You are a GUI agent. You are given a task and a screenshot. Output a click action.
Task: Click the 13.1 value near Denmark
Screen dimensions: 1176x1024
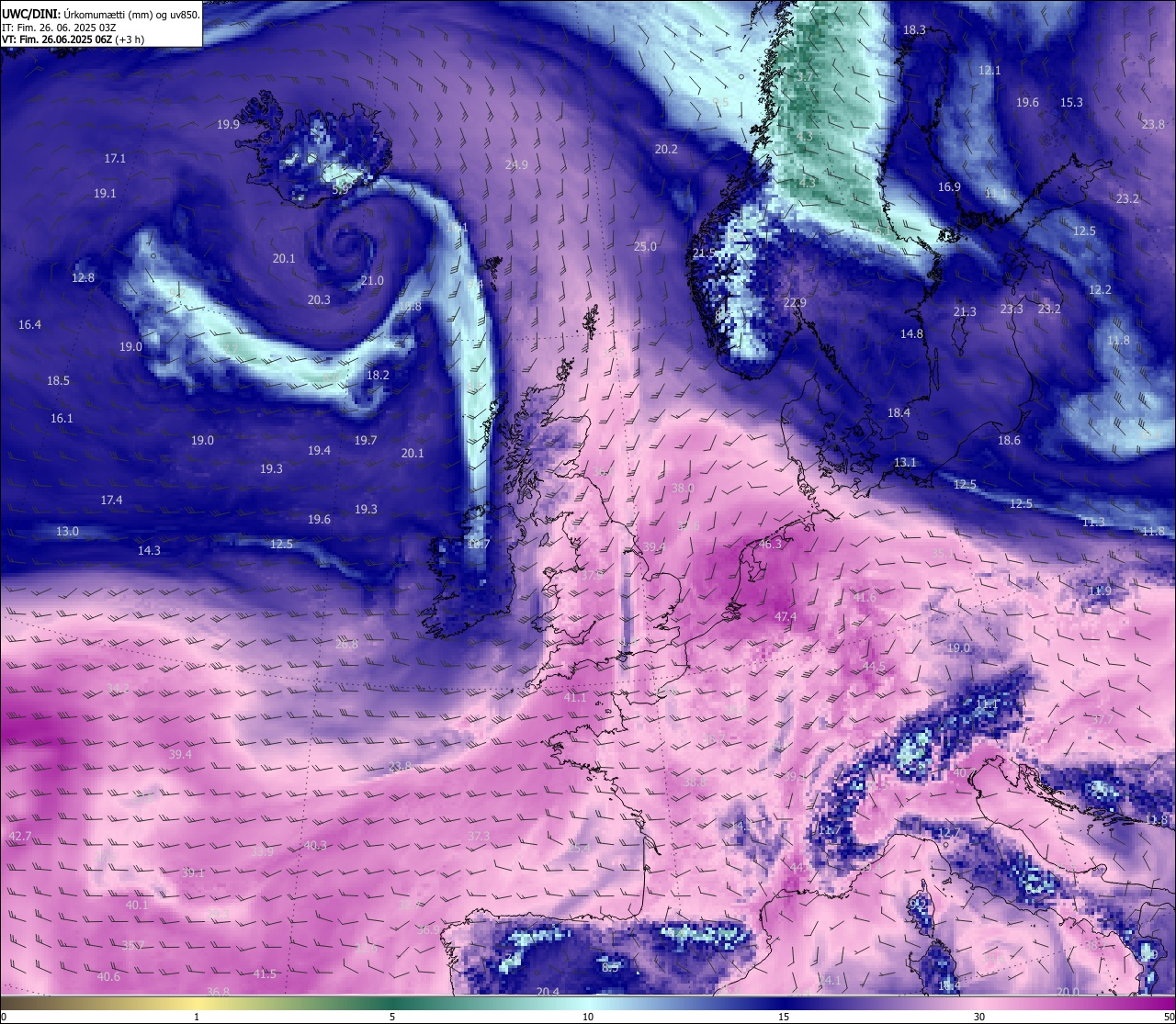coord(905,463)
